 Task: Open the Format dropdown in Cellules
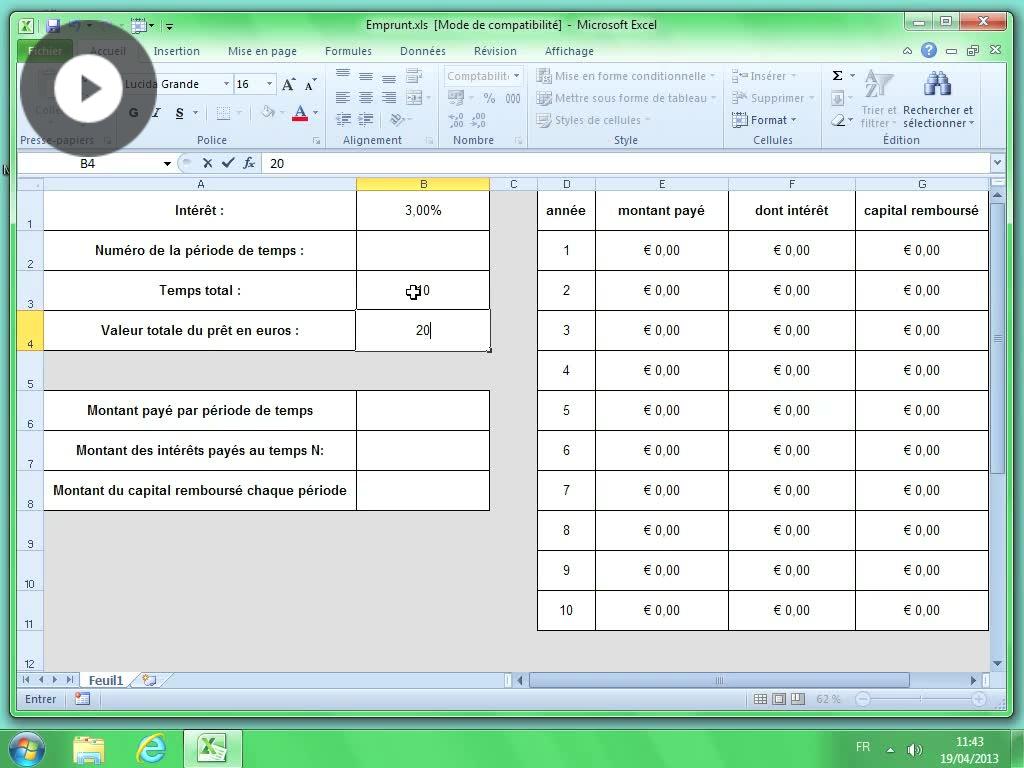[767, 120]
